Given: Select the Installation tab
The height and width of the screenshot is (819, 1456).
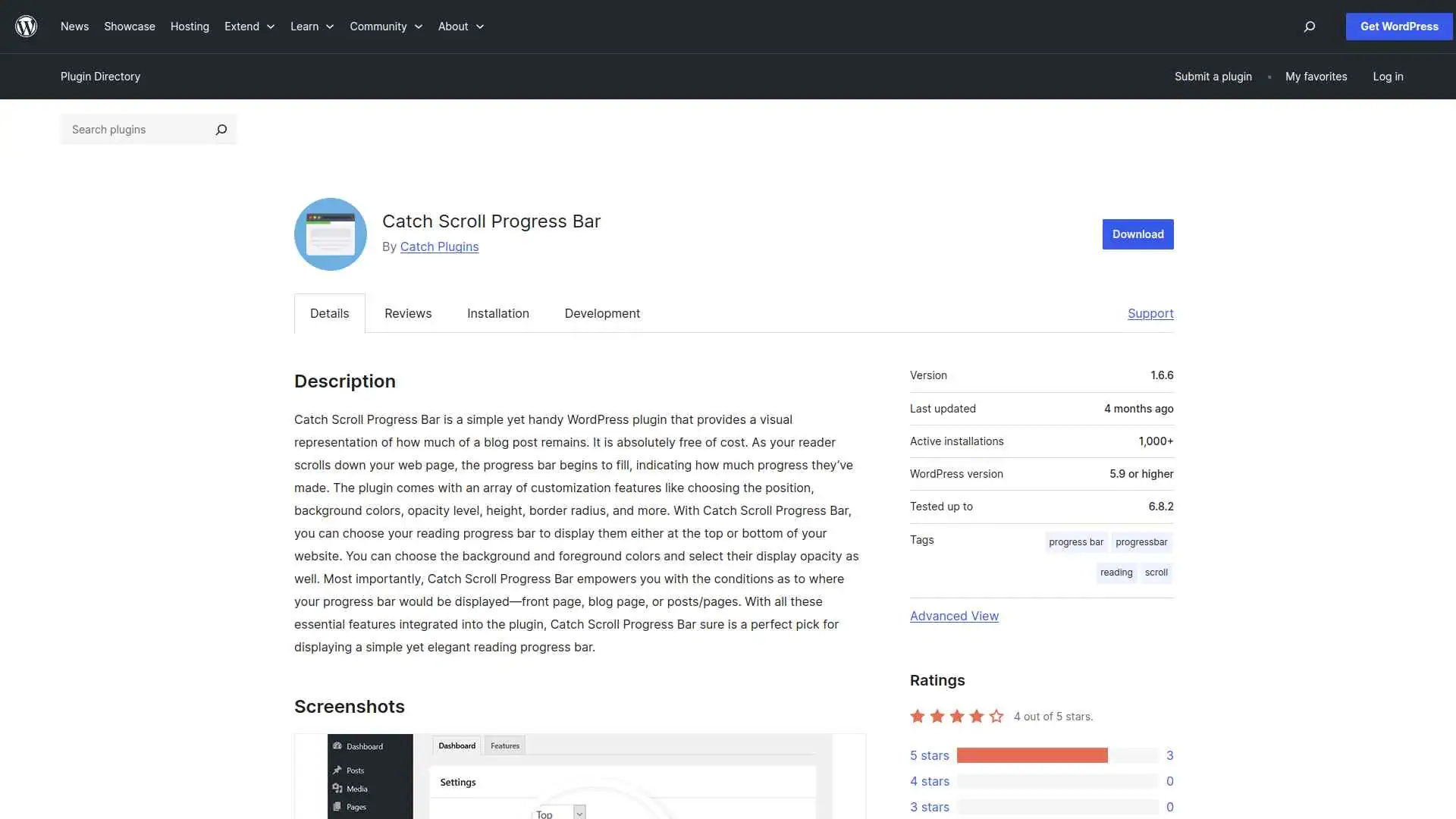Looking at the screenshot, I should pyautogui.click(x=497, y=313).
